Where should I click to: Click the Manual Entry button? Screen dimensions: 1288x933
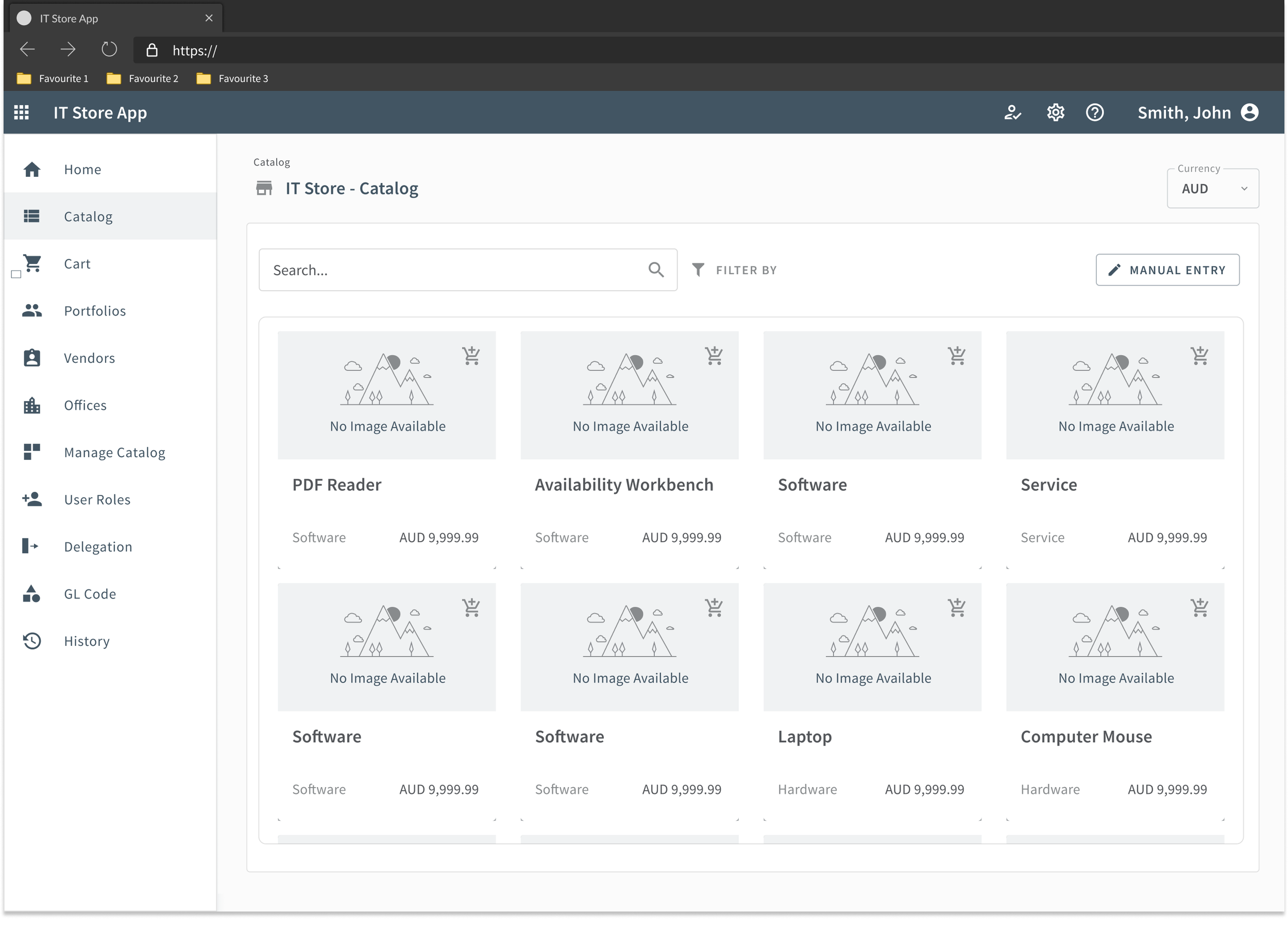[1167, 270]
